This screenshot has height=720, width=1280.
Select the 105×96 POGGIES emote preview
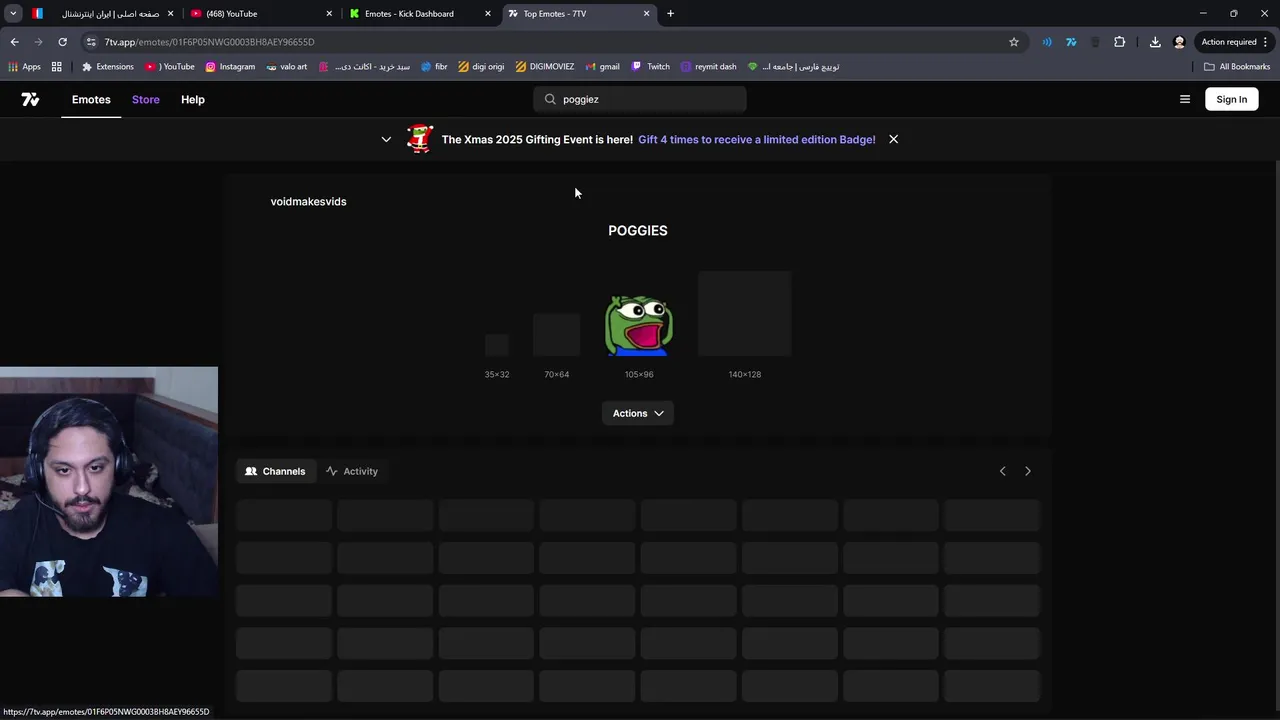point(639,325)
